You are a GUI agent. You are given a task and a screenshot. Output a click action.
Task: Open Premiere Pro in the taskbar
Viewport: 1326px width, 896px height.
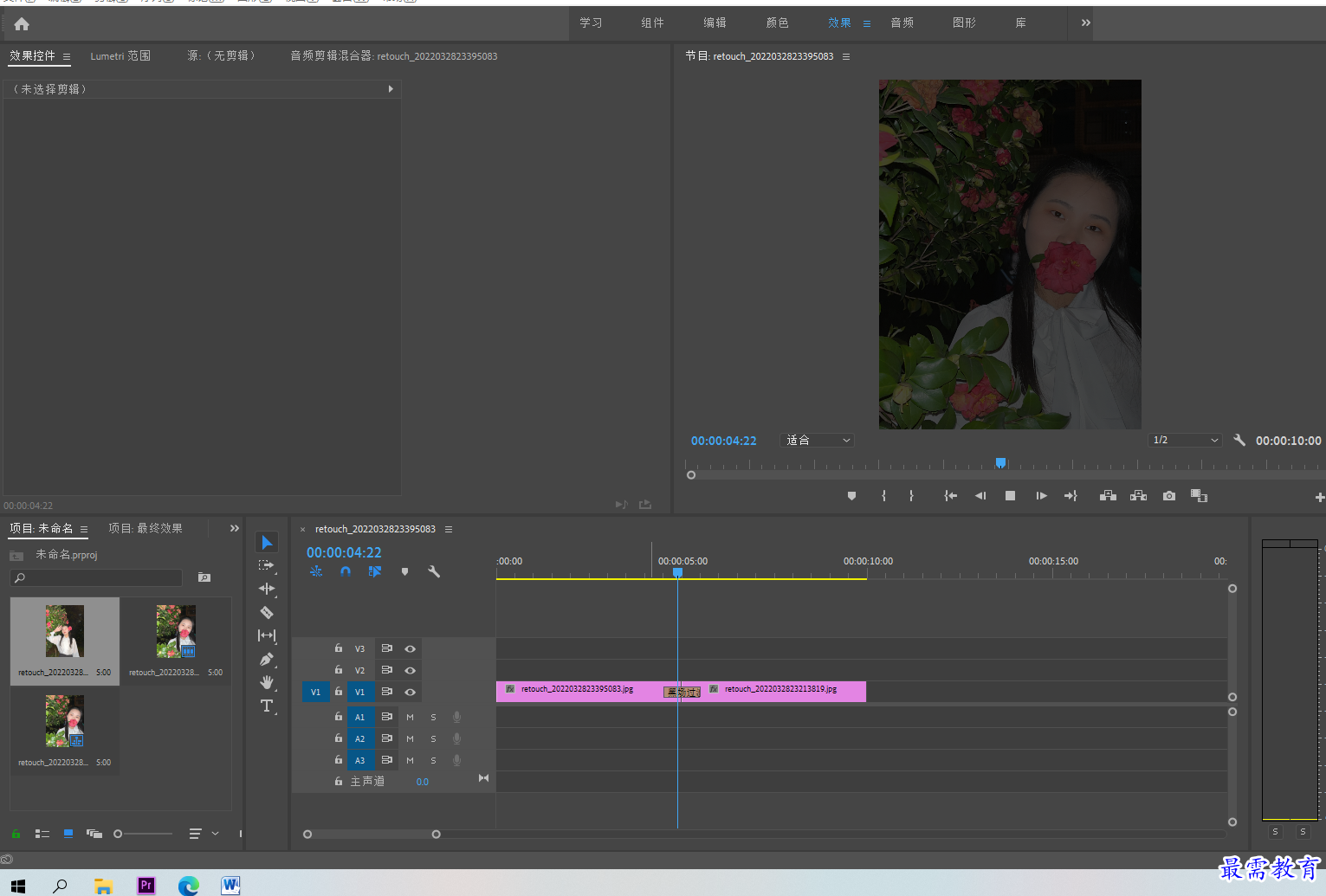tap(146, 885)
